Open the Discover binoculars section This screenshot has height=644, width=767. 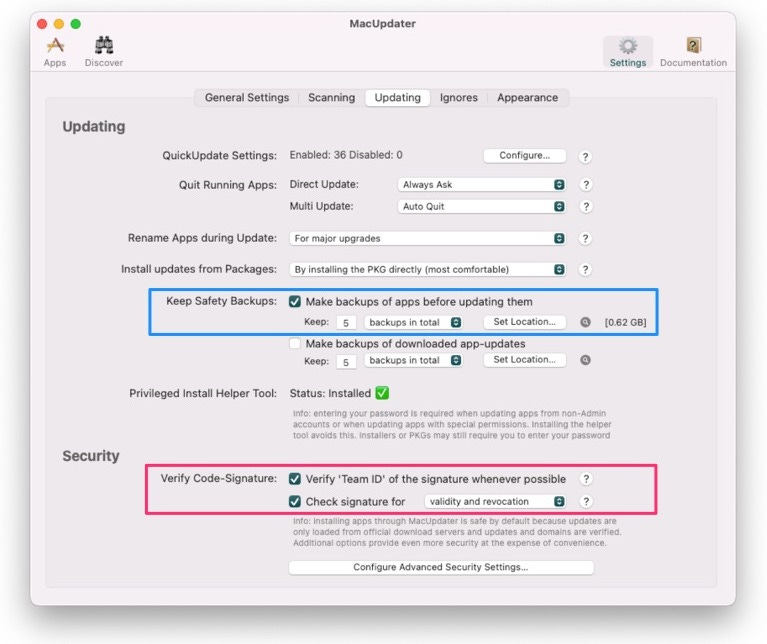tap(104, 52)
